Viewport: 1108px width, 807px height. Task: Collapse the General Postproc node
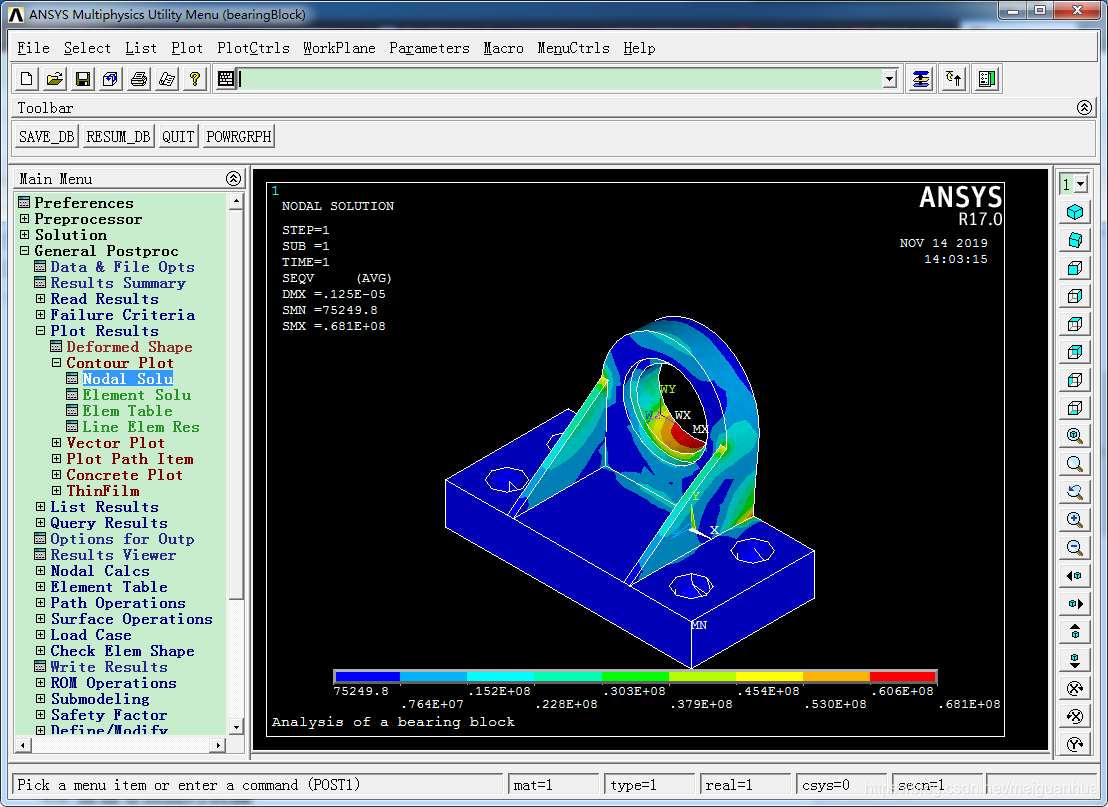[25, 251]
